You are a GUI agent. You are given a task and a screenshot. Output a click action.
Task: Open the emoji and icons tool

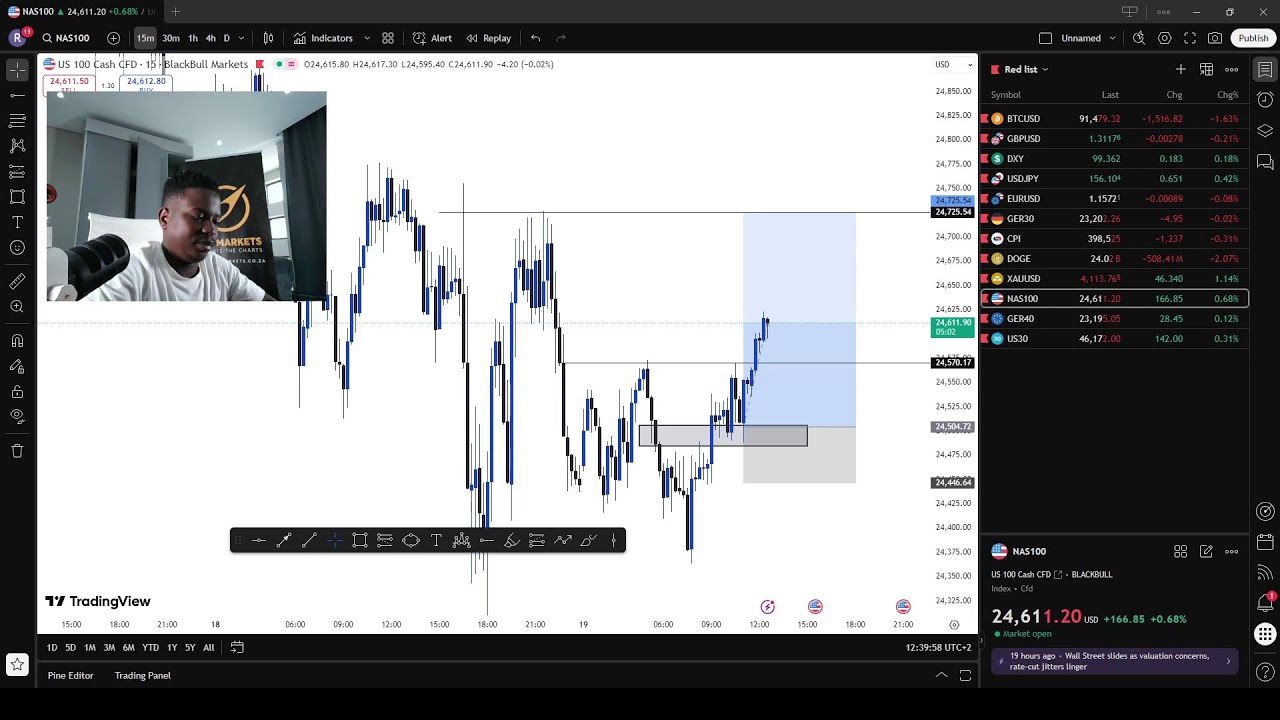point(17,247)
